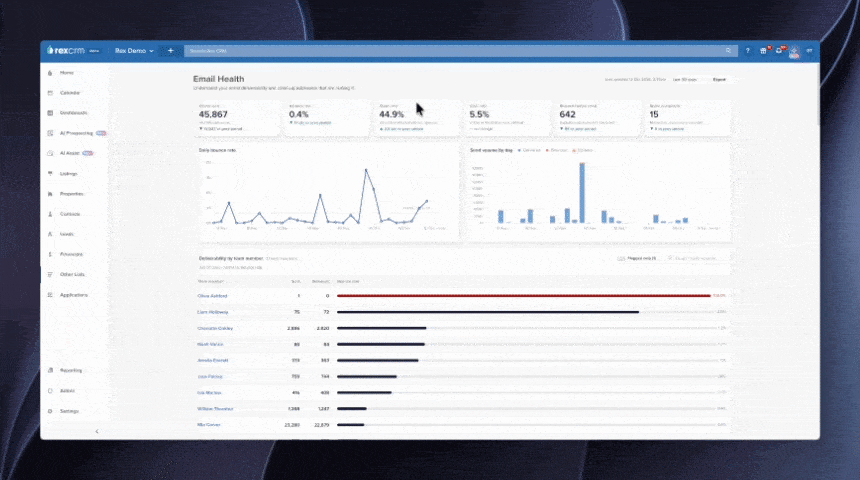Open the notifications icon with red badge

click(779, 50)
